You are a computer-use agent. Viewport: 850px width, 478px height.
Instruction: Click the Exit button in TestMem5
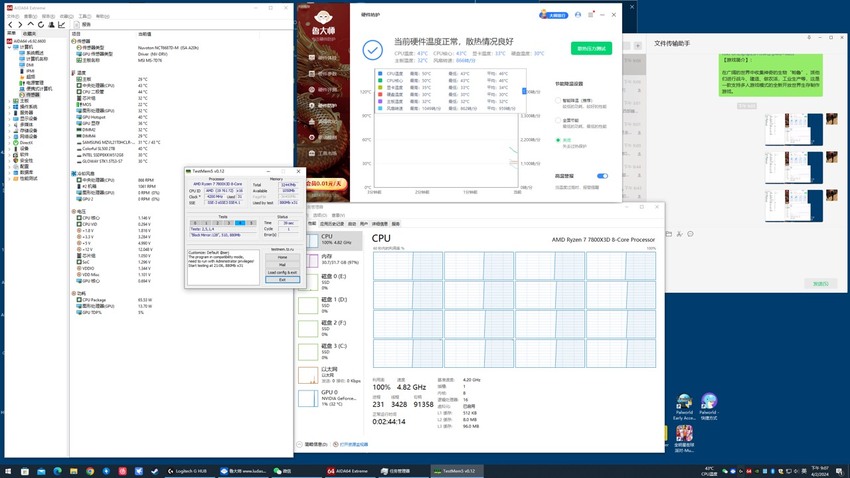pyautogui.click(x=282, y=280)
